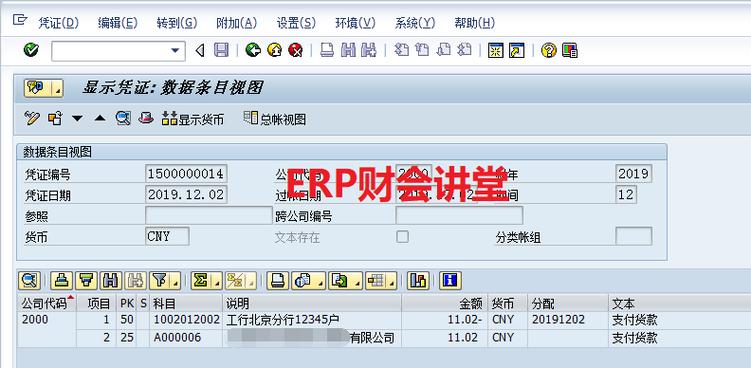Open the Export dropdown button

(345, 281)
